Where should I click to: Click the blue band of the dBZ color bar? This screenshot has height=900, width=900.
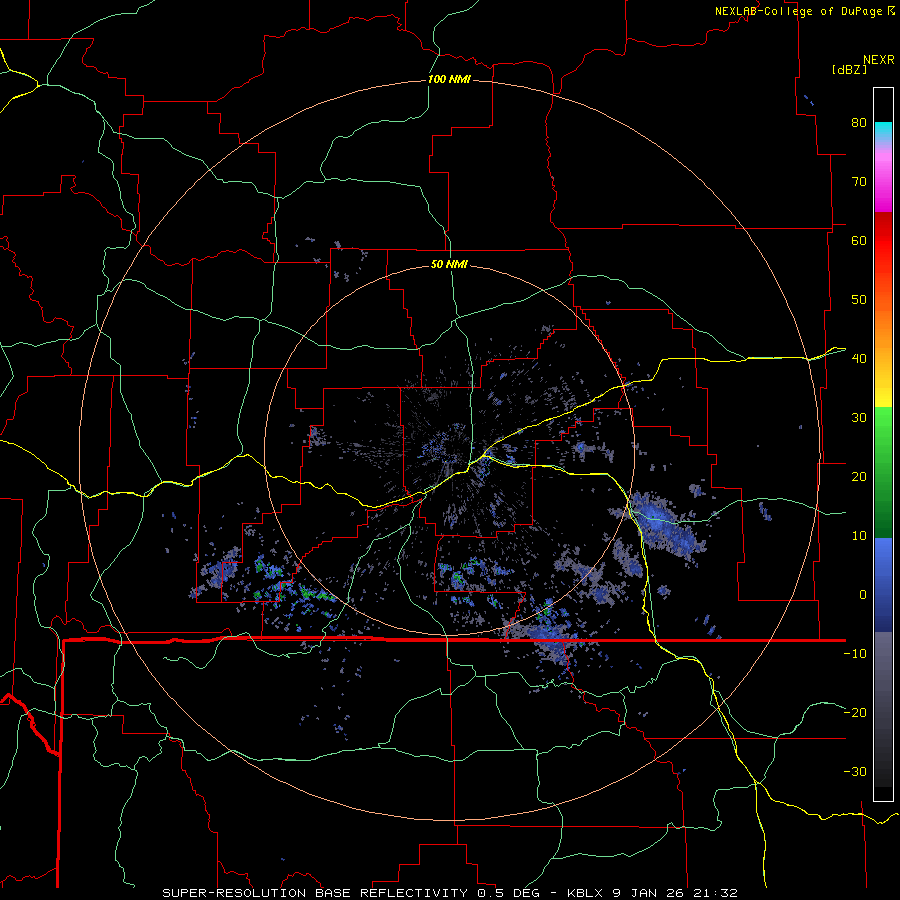coord(883,585)
